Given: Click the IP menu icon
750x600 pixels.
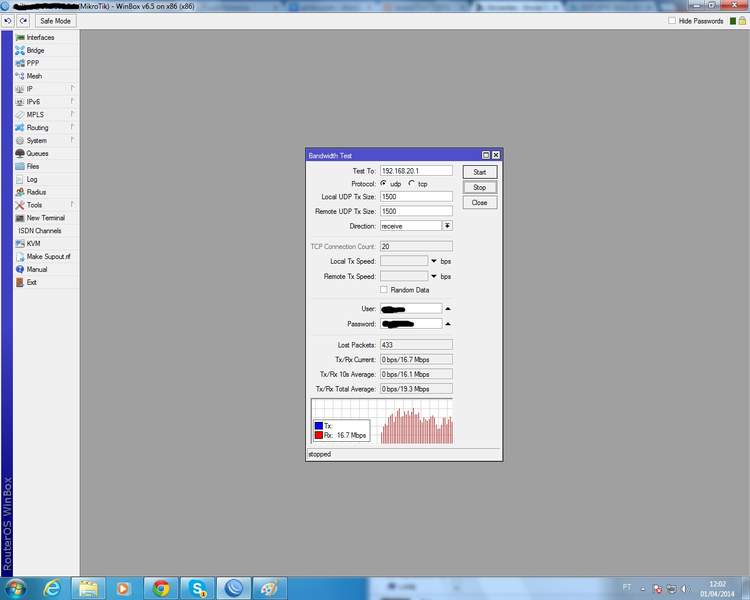Looking at the screenshot, I should tap(20, 89).
